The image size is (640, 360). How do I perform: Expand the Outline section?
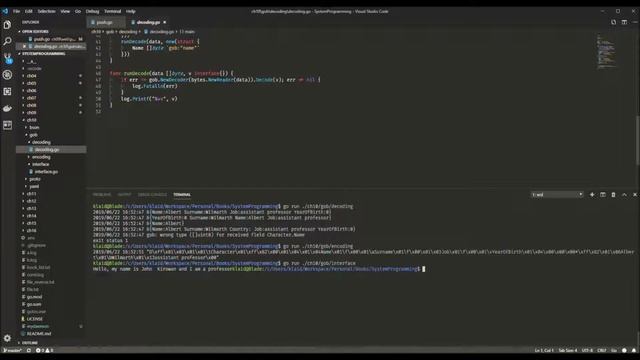tap(29, 343)
